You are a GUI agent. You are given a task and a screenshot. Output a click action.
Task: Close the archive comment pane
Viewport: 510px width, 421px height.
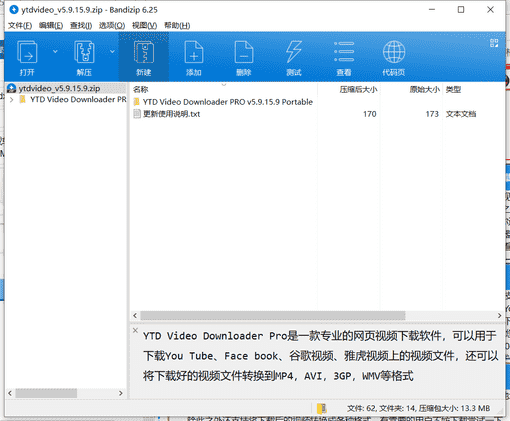click(135, 330)
